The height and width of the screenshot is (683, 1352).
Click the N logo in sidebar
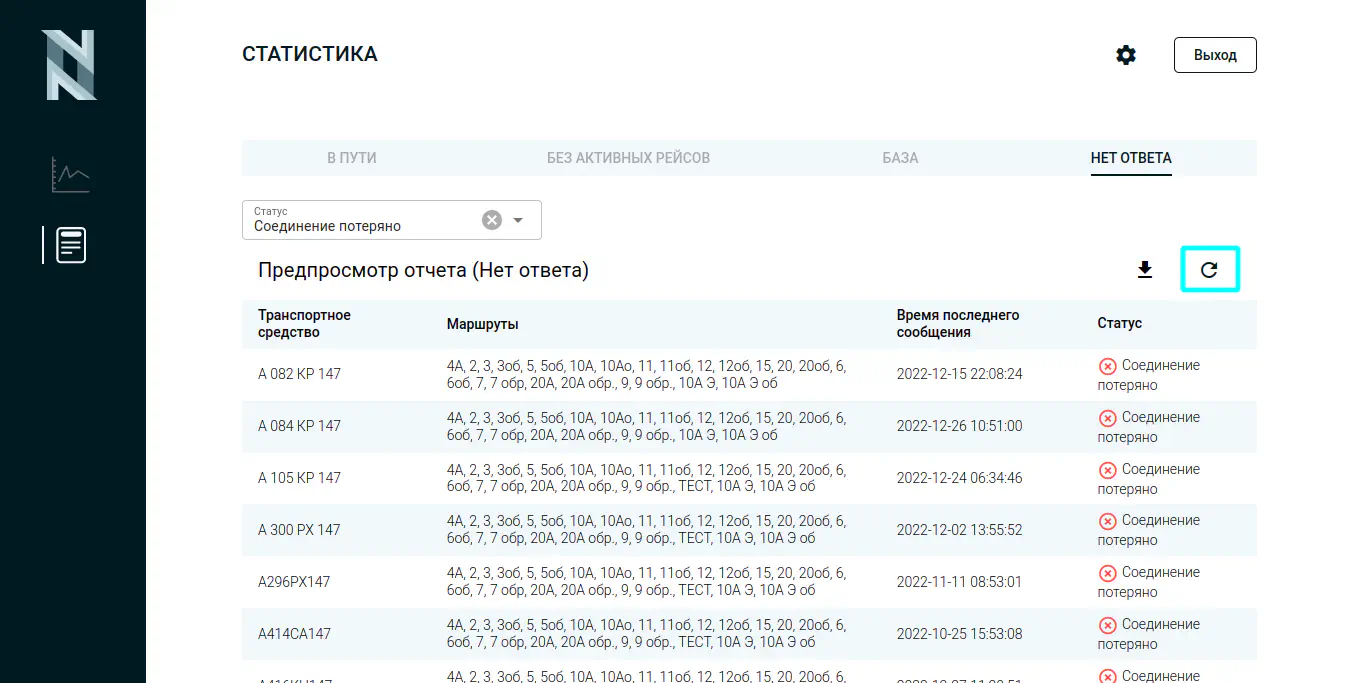click(x=69, y=65)
